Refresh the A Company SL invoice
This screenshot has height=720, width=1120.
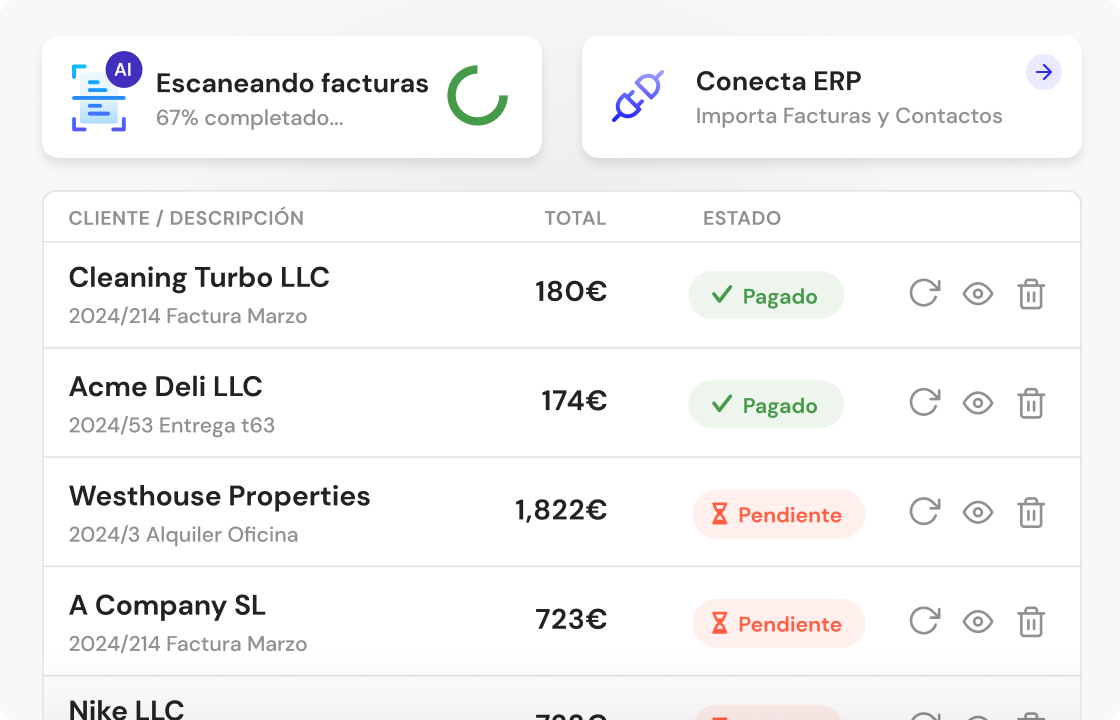[924, 621]
